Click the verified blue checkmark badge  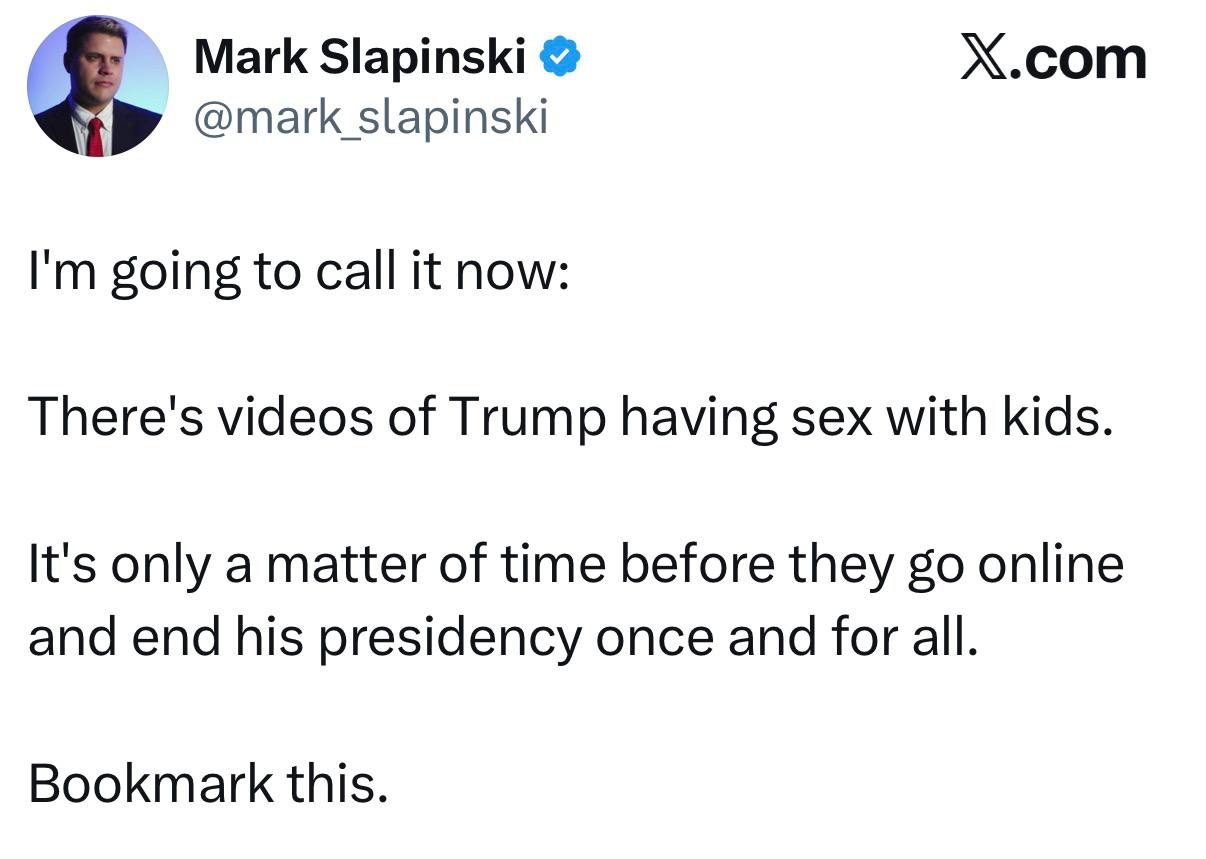pos(561,58)
